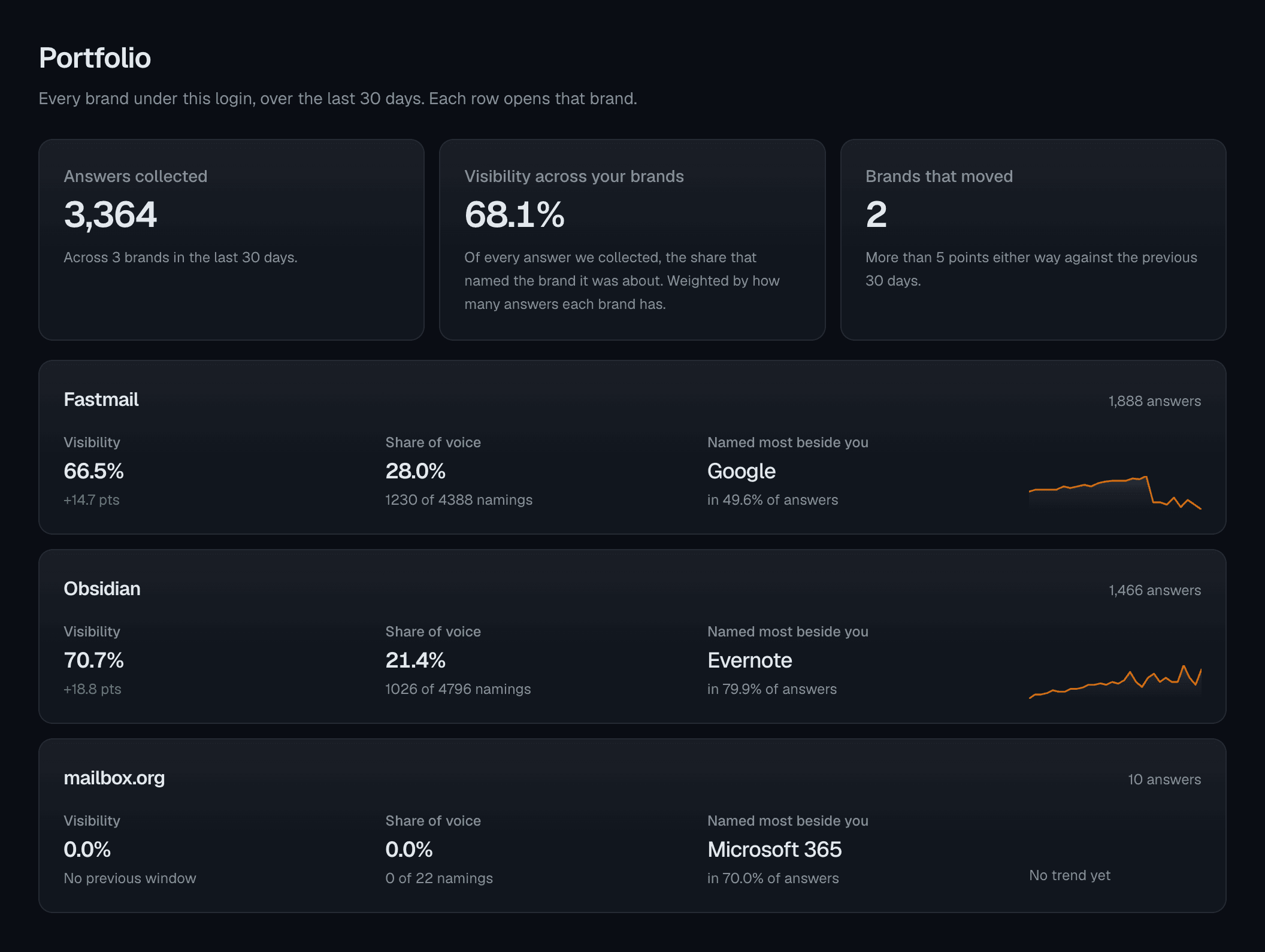Click 'in 49.6% of answers' text
The image size is (1265, 952).
pyautogui.click(x=773, y=500)
